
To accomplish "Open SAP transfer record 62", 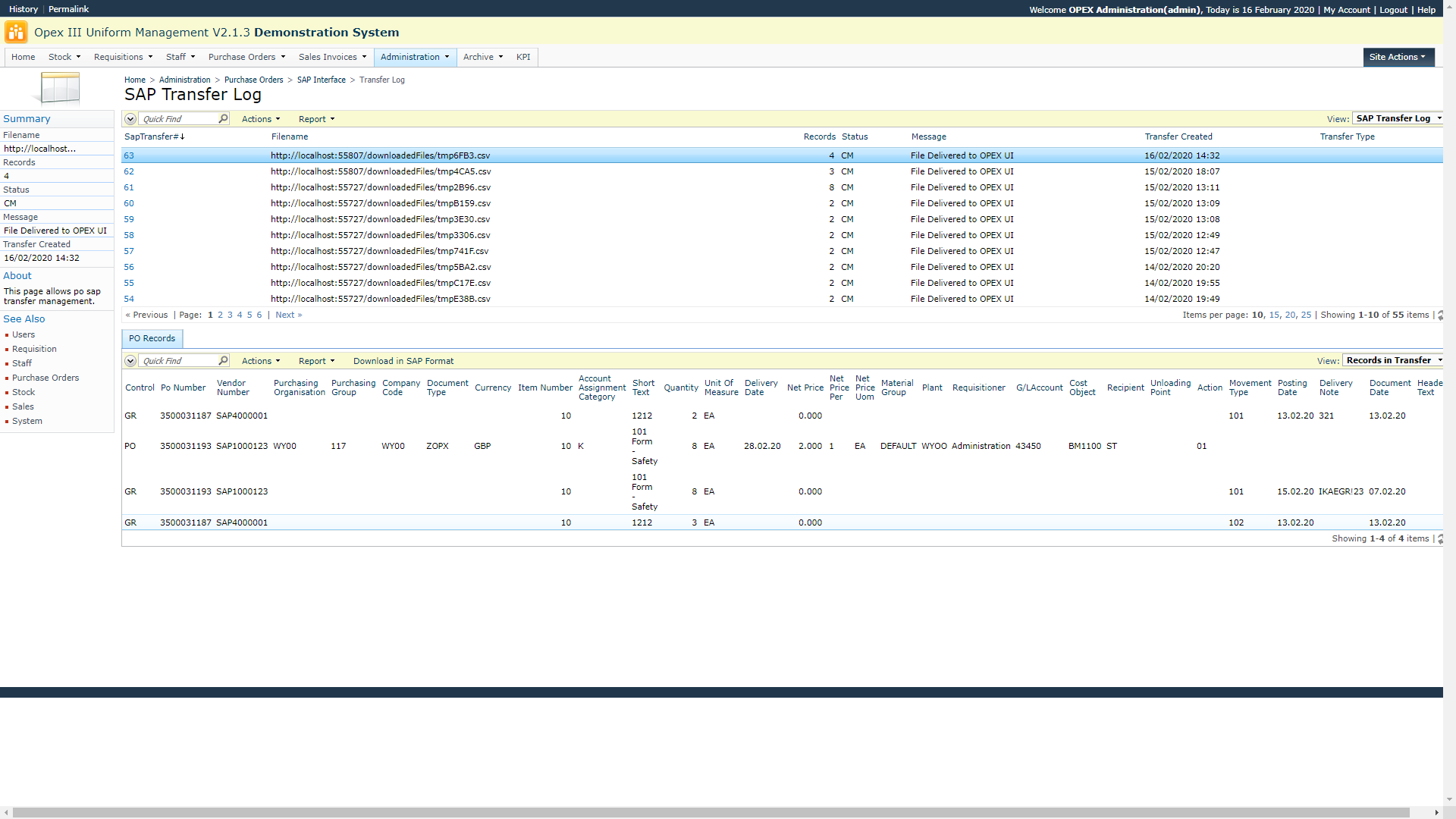I will pos(129,172).
